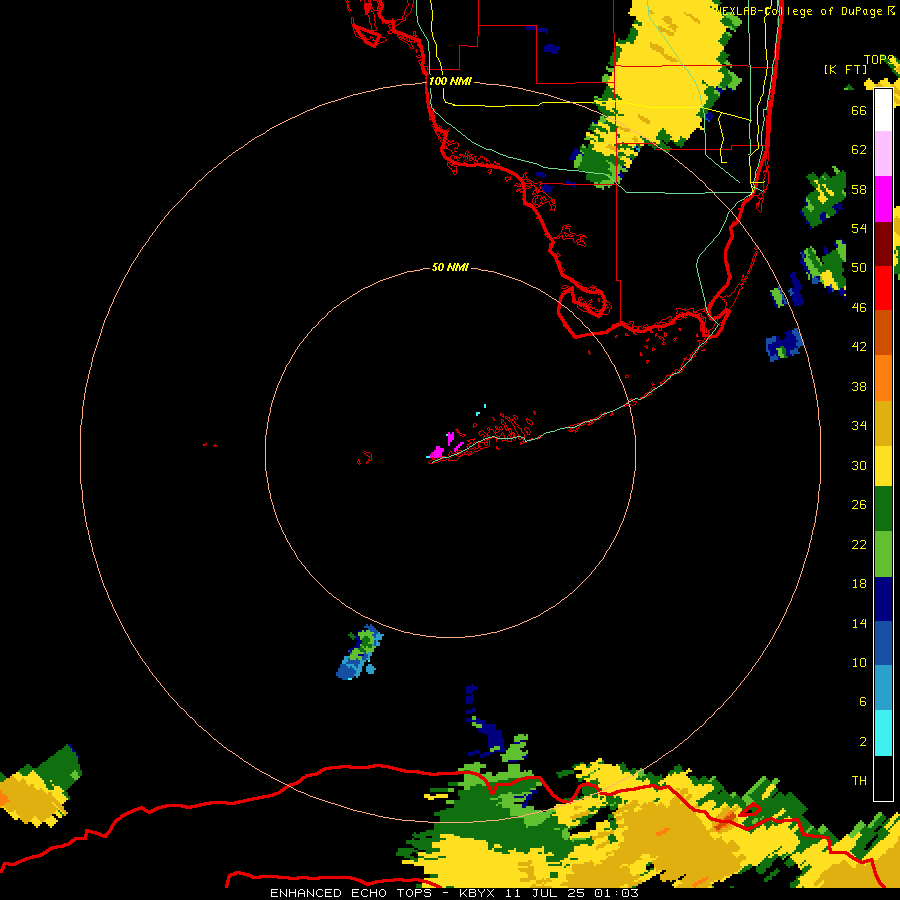Viewport: 900px width, 900px height.
Task: Click the 22 value on the legend
Action: (859, 544)
